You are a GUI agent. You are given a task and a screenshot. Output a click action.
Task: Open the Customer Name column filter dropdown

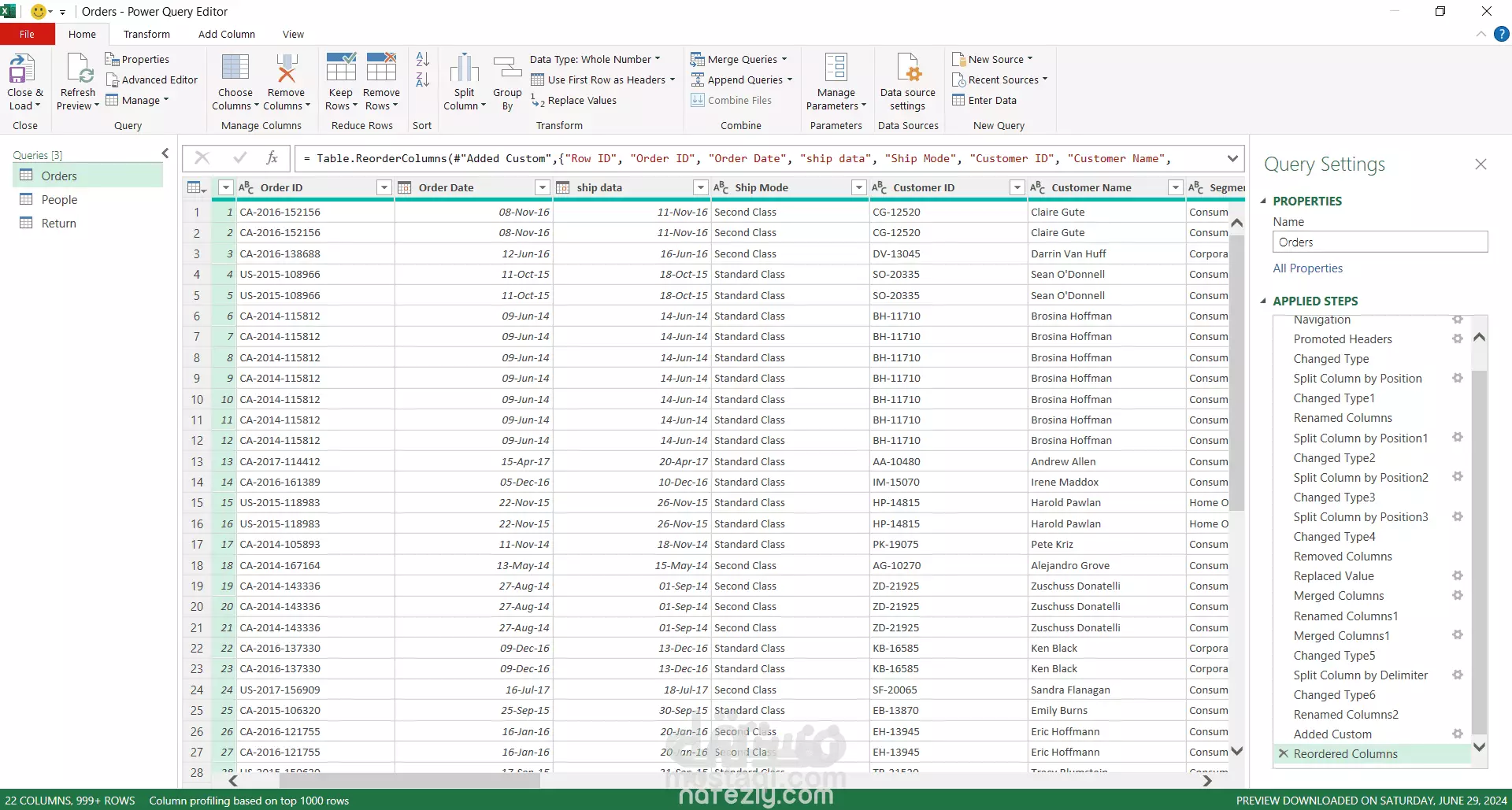1175,187
